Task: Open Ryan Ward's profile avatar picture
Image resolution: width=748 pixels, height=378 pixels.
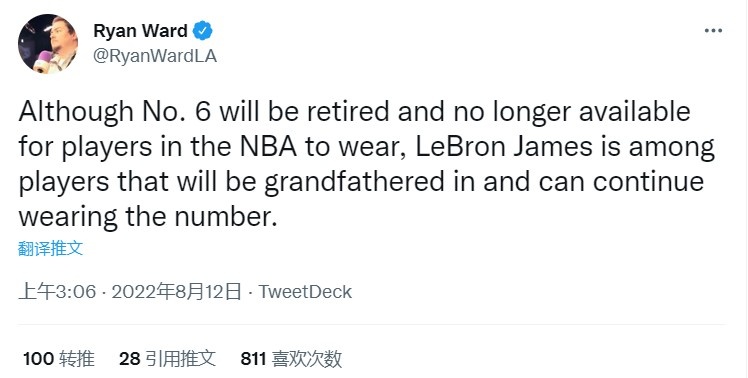Action: [x=48, y=44]
